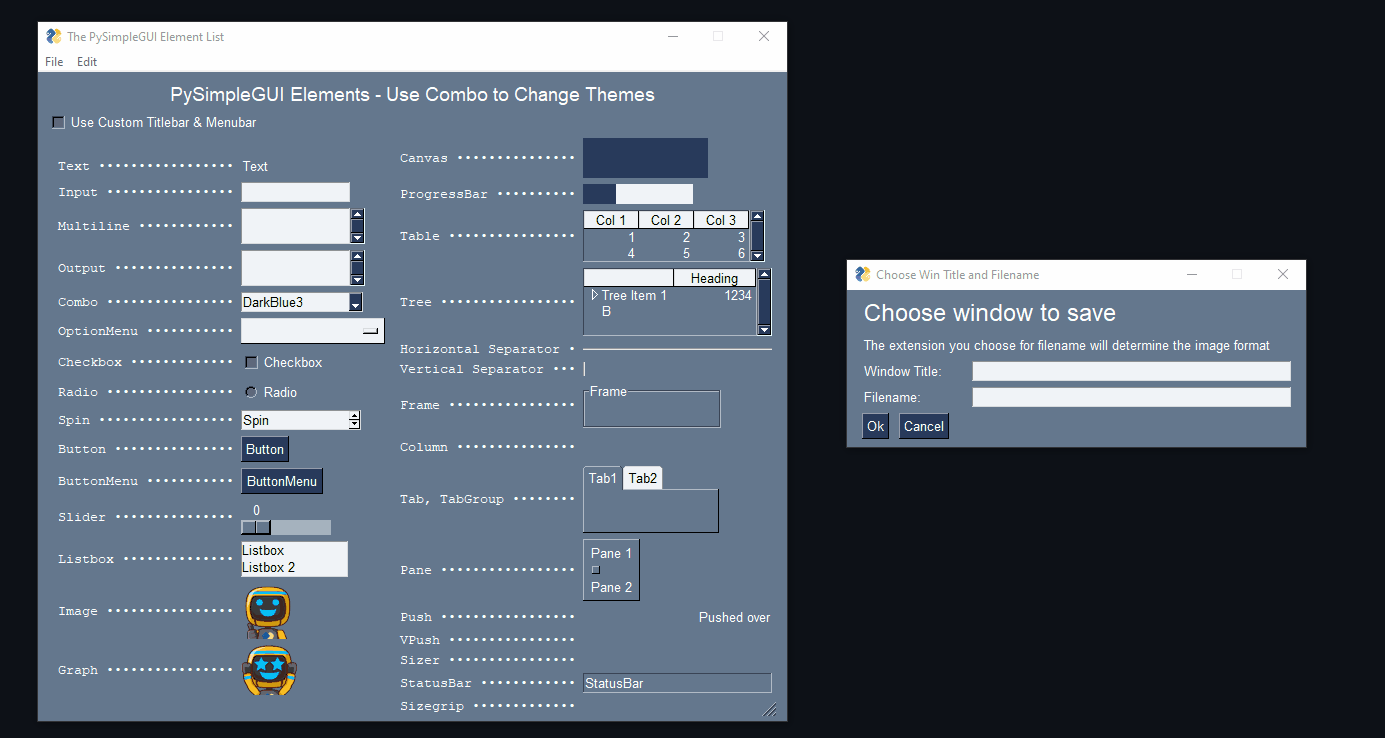The image size is (1385, 738).
Task: Click the robot Image element
Action: [267, 612]
